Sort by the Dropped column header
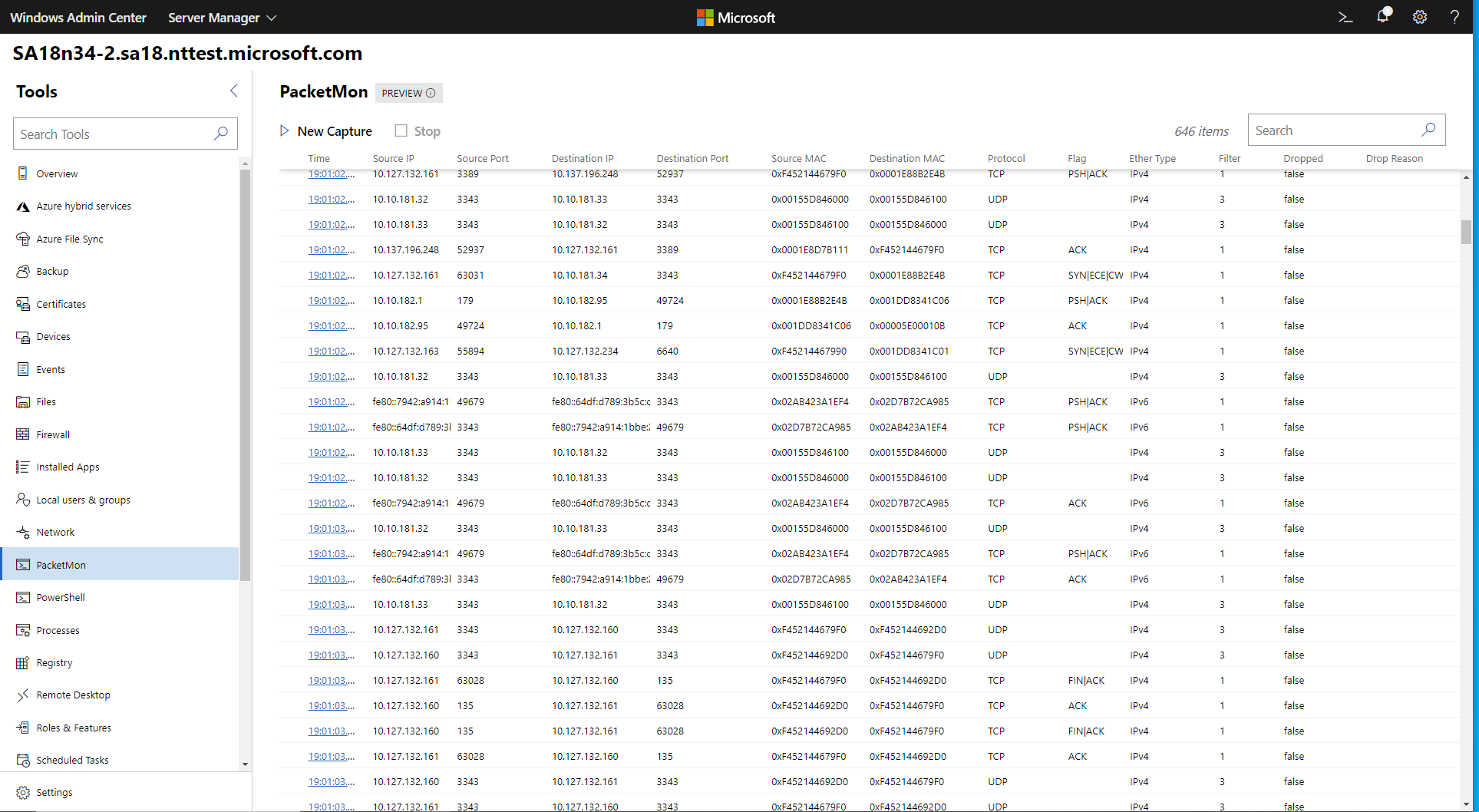This screenshot has height=812, width=1479. pyautogui.click(x=1303, y=158)
